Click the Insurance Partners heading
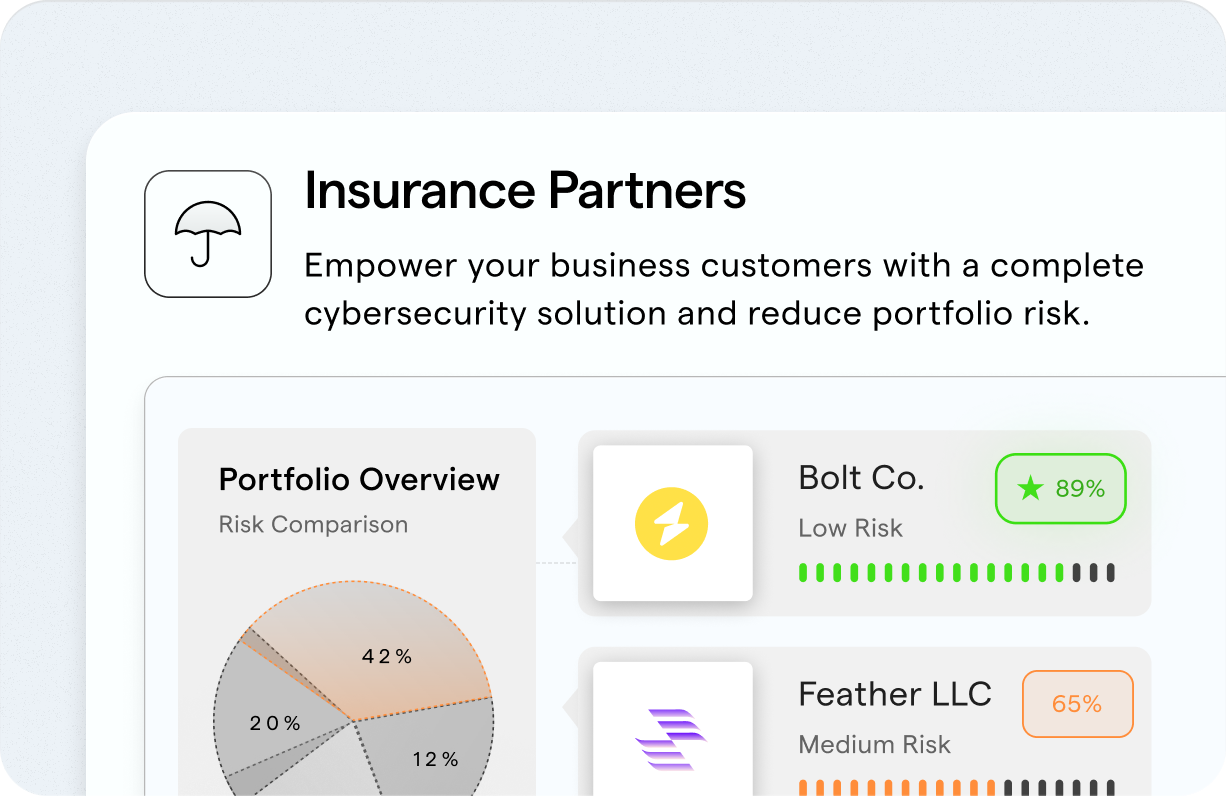This screenshot has width=1226, height=796. tap(525, 190)
